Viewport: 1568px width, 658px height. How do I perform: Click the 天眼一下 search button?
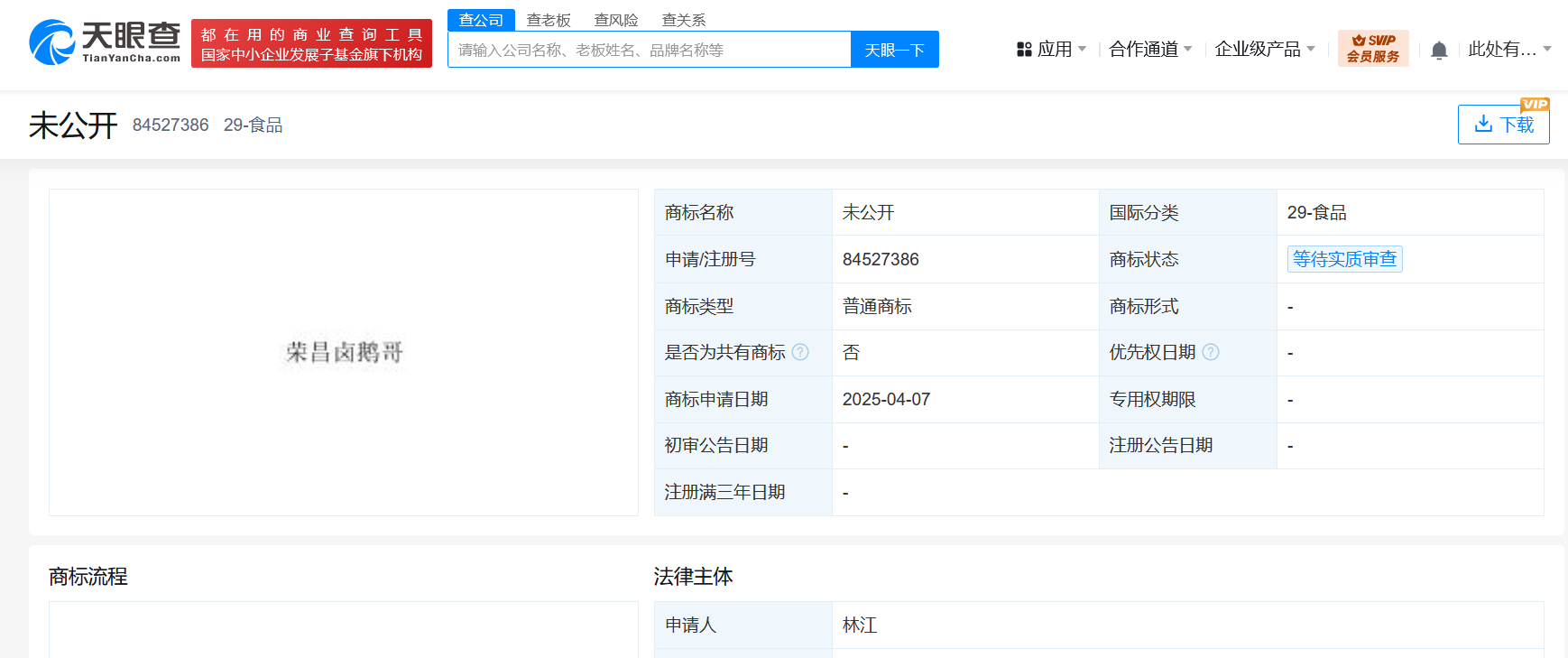coord(894,50)
